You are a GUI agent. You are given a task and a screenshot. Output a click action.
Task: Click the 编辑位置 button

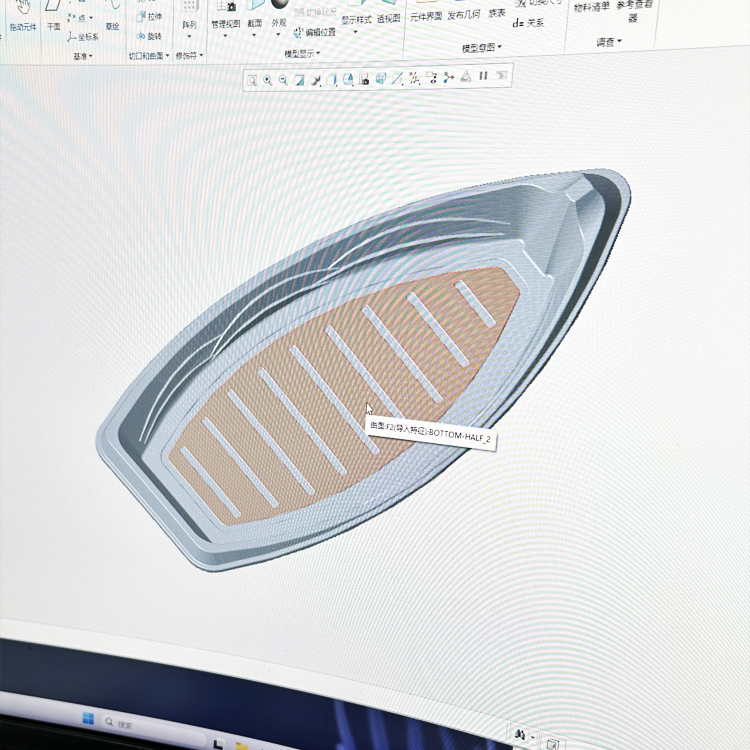(314, 33)
